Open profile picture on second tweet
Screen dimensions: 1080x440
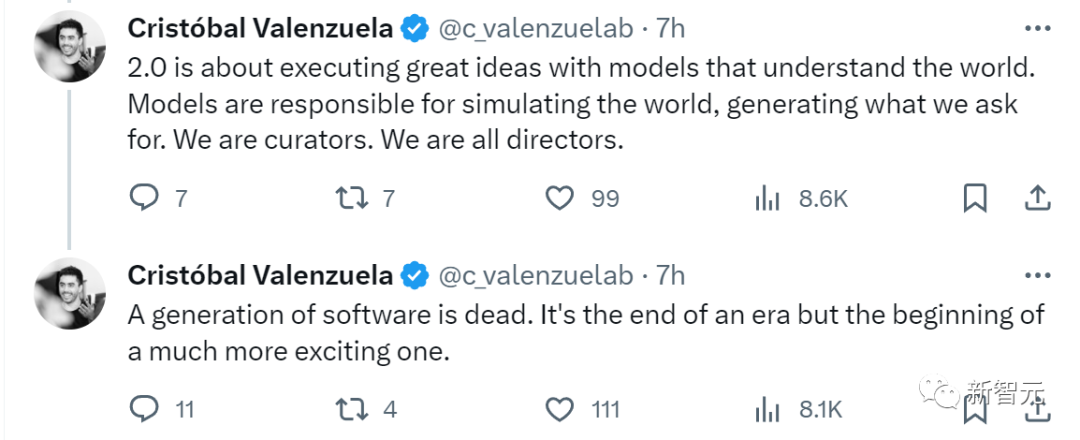pyautogui.click(x=69, y=294)
